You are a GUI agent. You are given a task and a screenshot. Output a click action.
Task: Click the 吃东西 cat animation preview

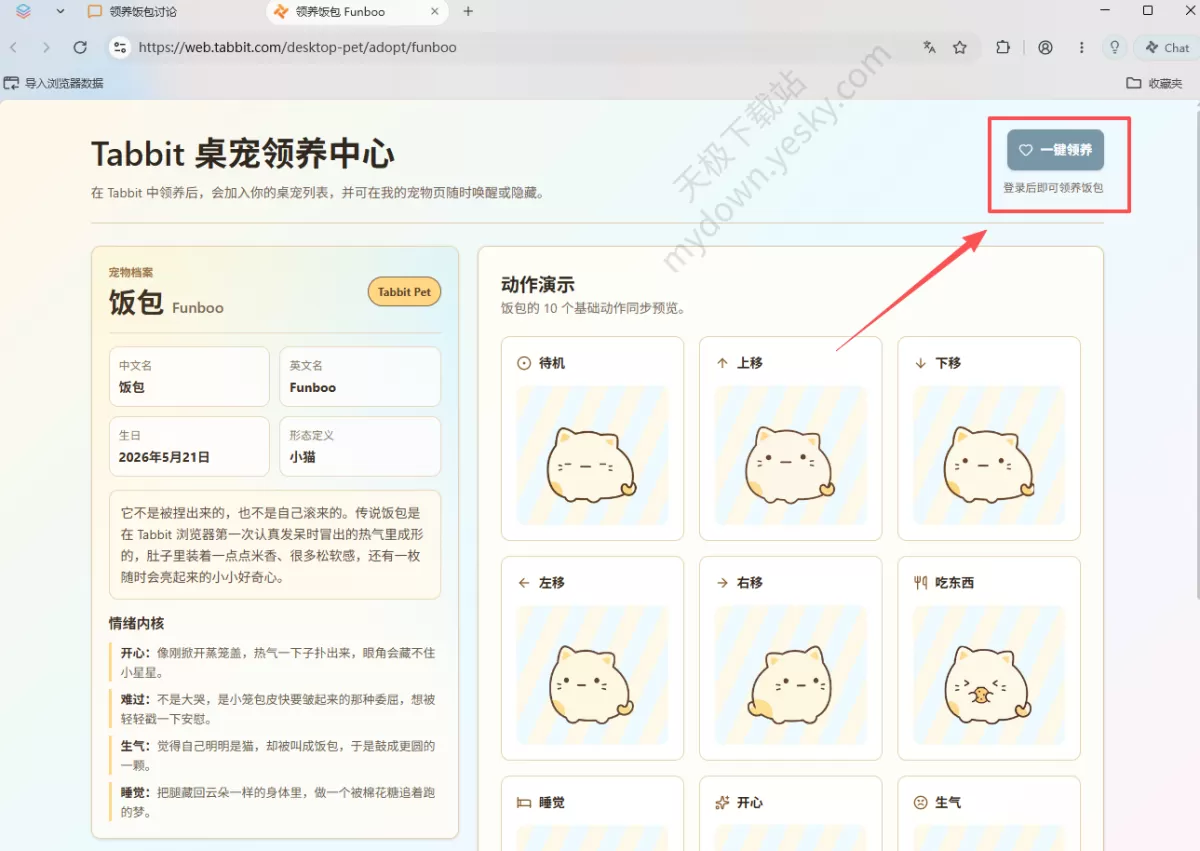pyautogui.click(x=989, y=675)
